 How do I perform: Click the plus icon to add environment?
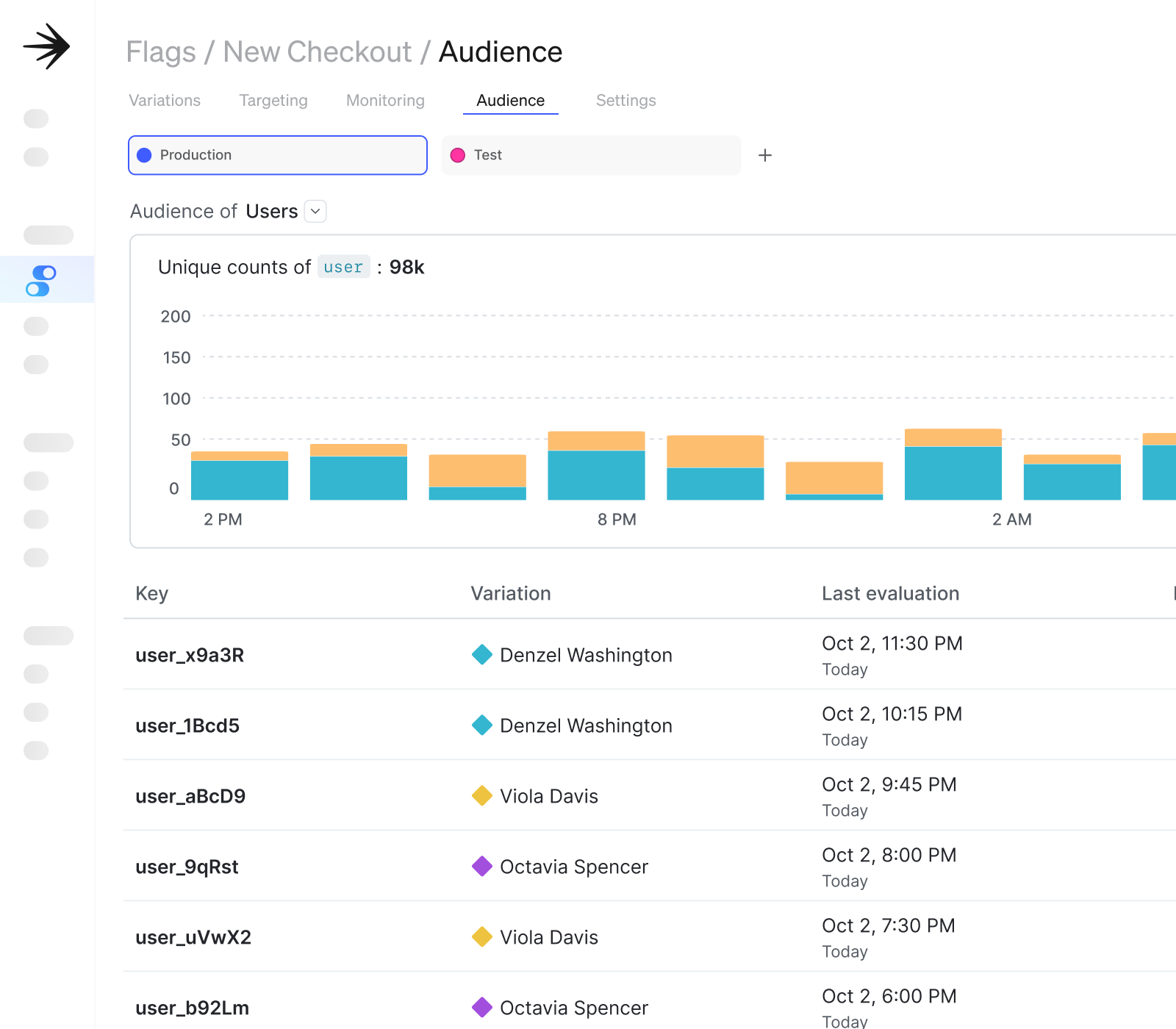point(765,155)
